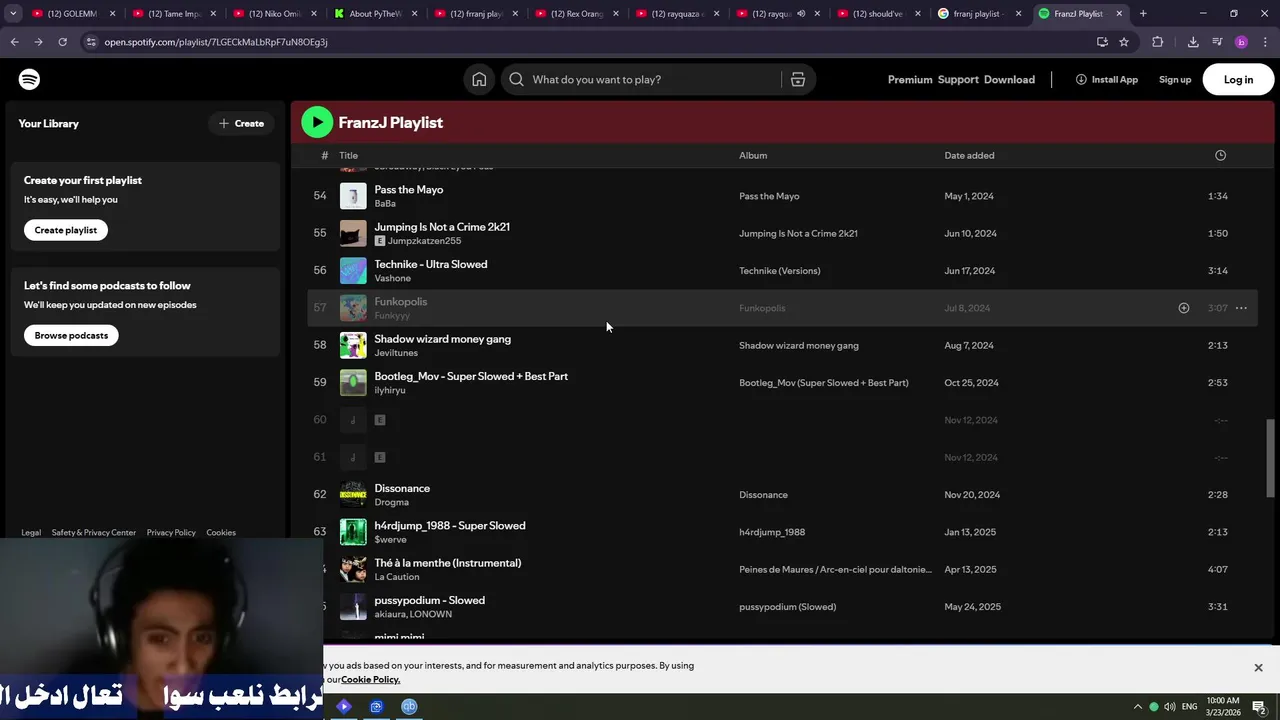The image size is (1280, 720).
Task: Select Dissonance album cover thumbnail
Action: click(x=353, y=495)
